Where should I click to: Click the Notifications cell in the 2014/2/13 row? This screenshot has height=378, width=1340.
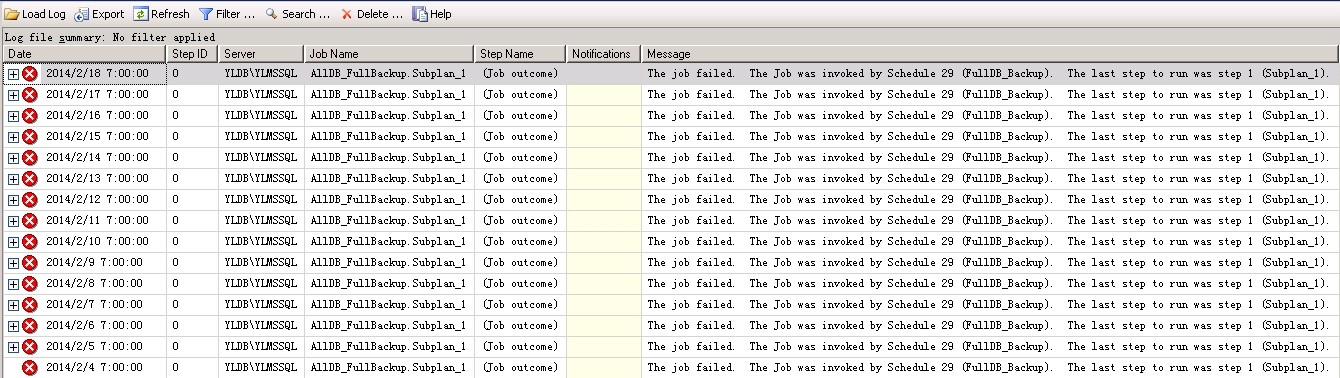(603, 179)
